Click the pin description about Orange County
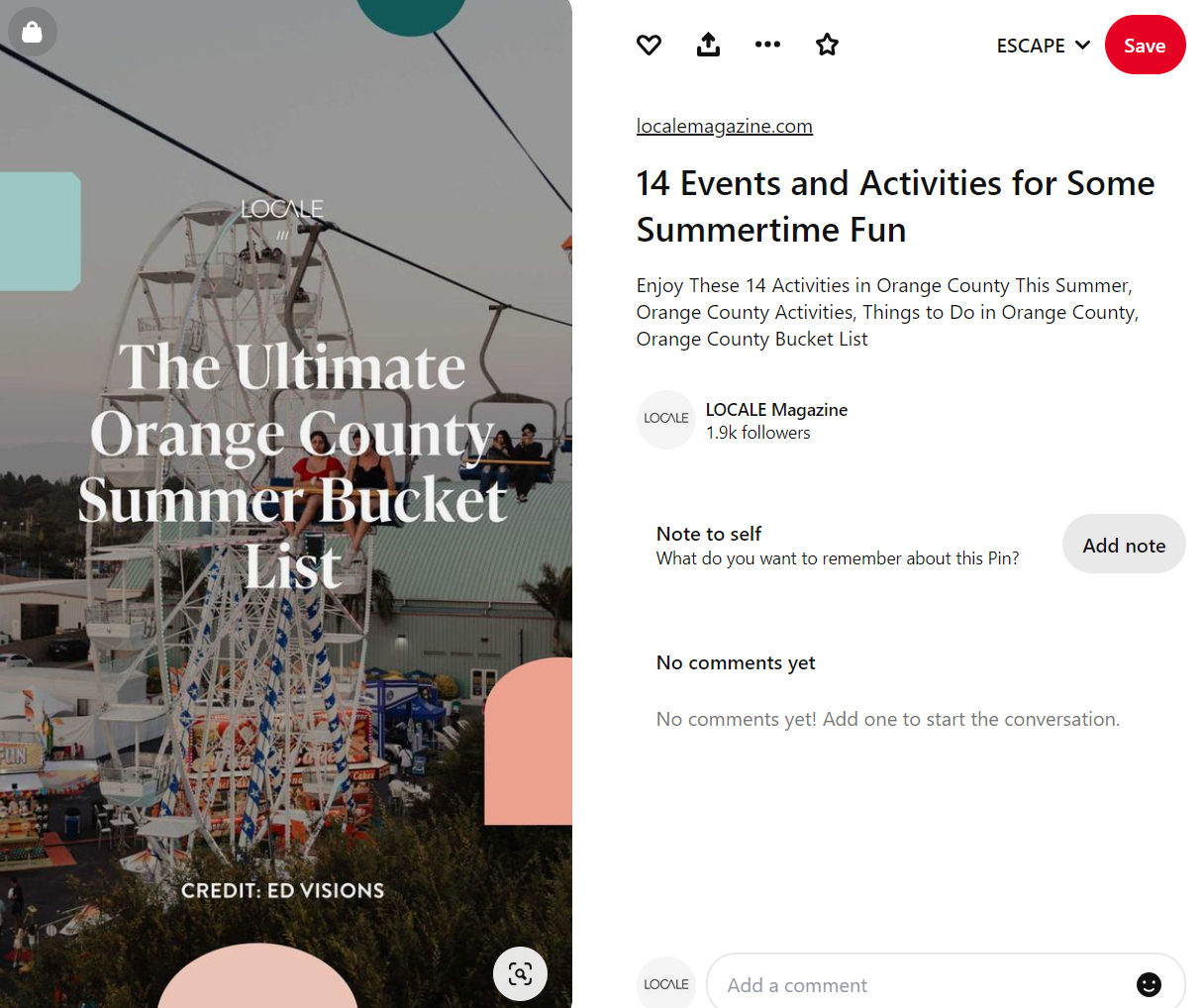Screen dimensions: 1204x1008 click(x=887, y=312)
